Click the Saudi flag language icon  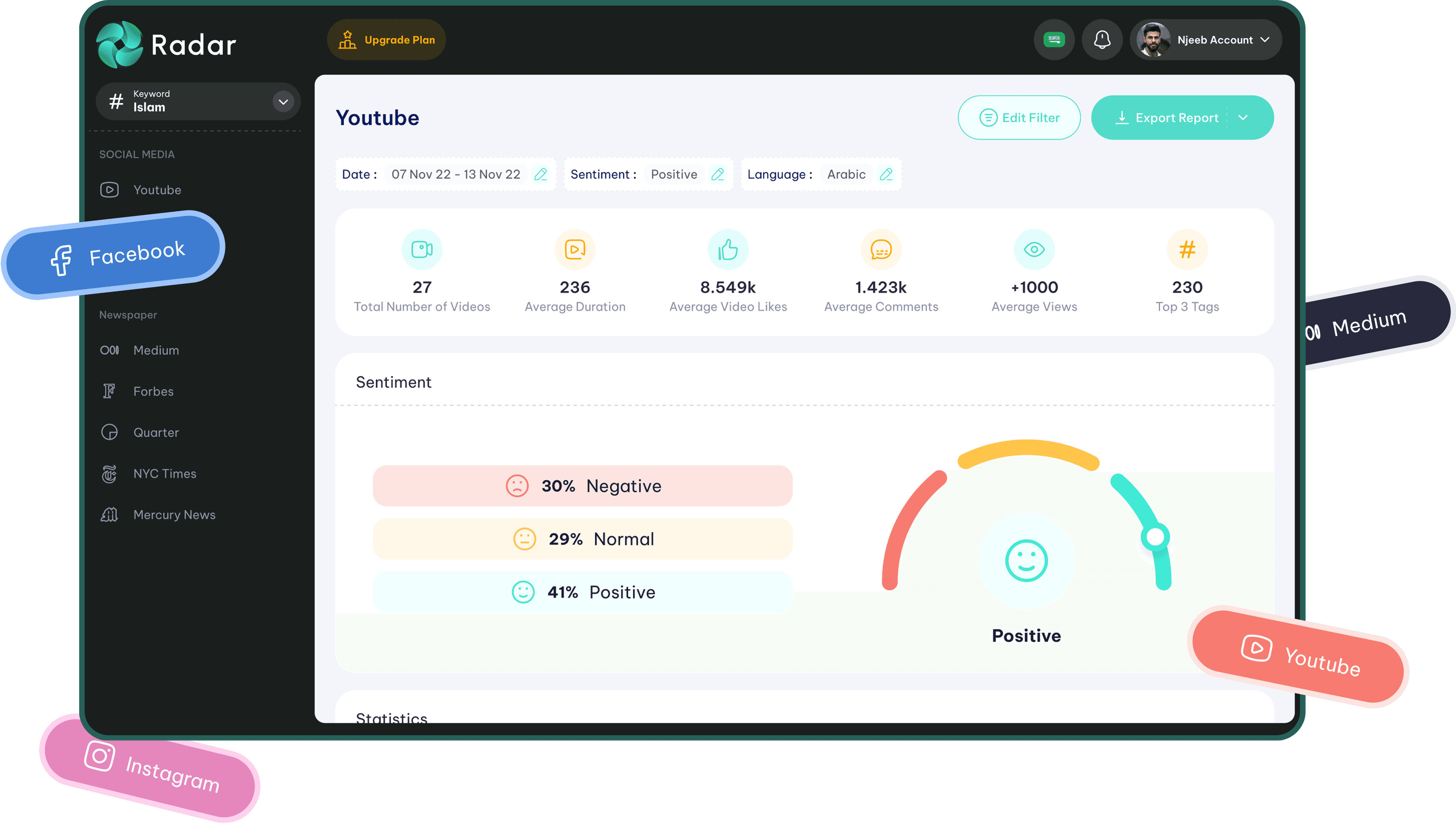pyautogui.click(x=1054, y=40)
